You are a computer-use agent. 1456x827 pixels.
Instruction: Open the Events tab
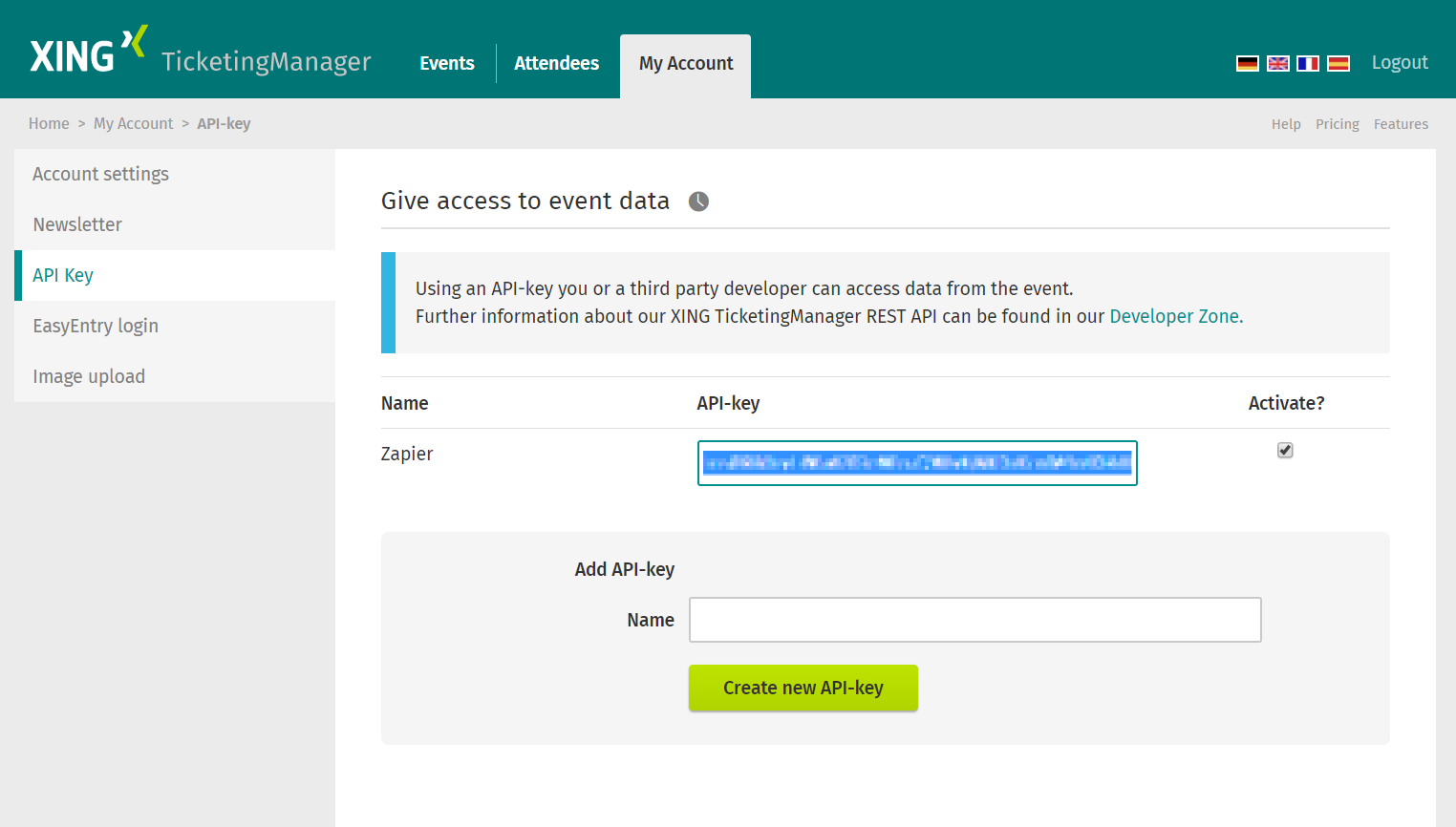click(x=447, y=63)
